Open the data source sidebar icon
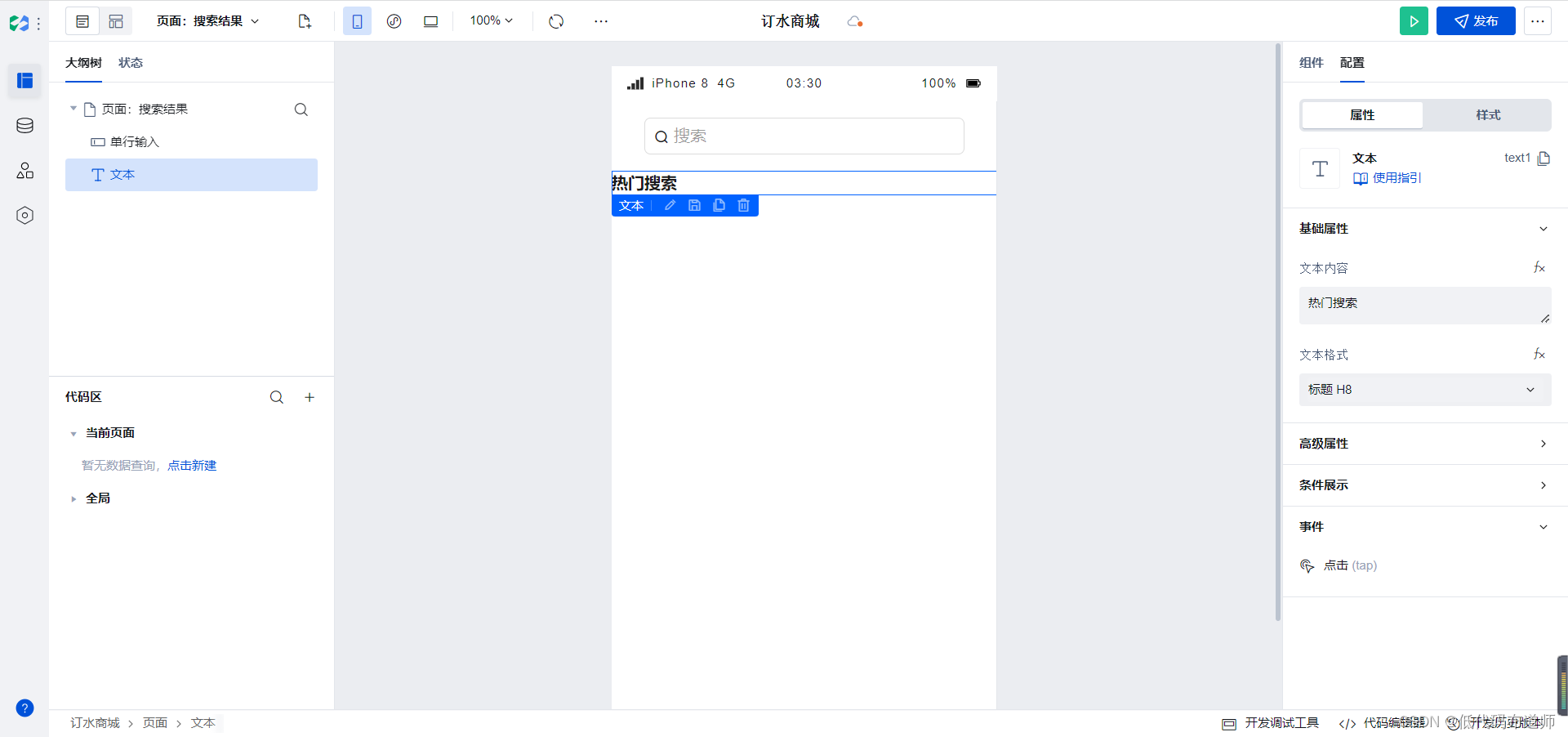1568x737 pixels. pos(24,125)
